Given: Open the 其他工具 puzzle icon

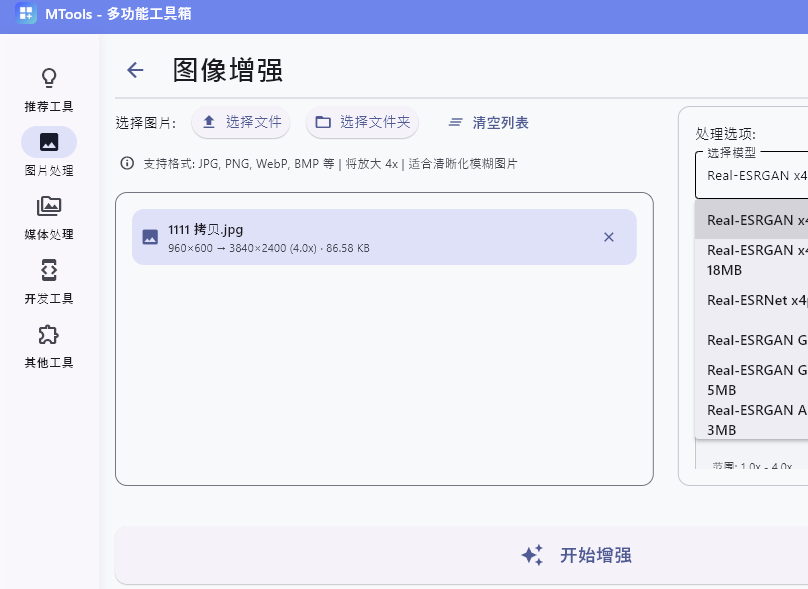Looking at the screenshot, I should click(49, 334).
